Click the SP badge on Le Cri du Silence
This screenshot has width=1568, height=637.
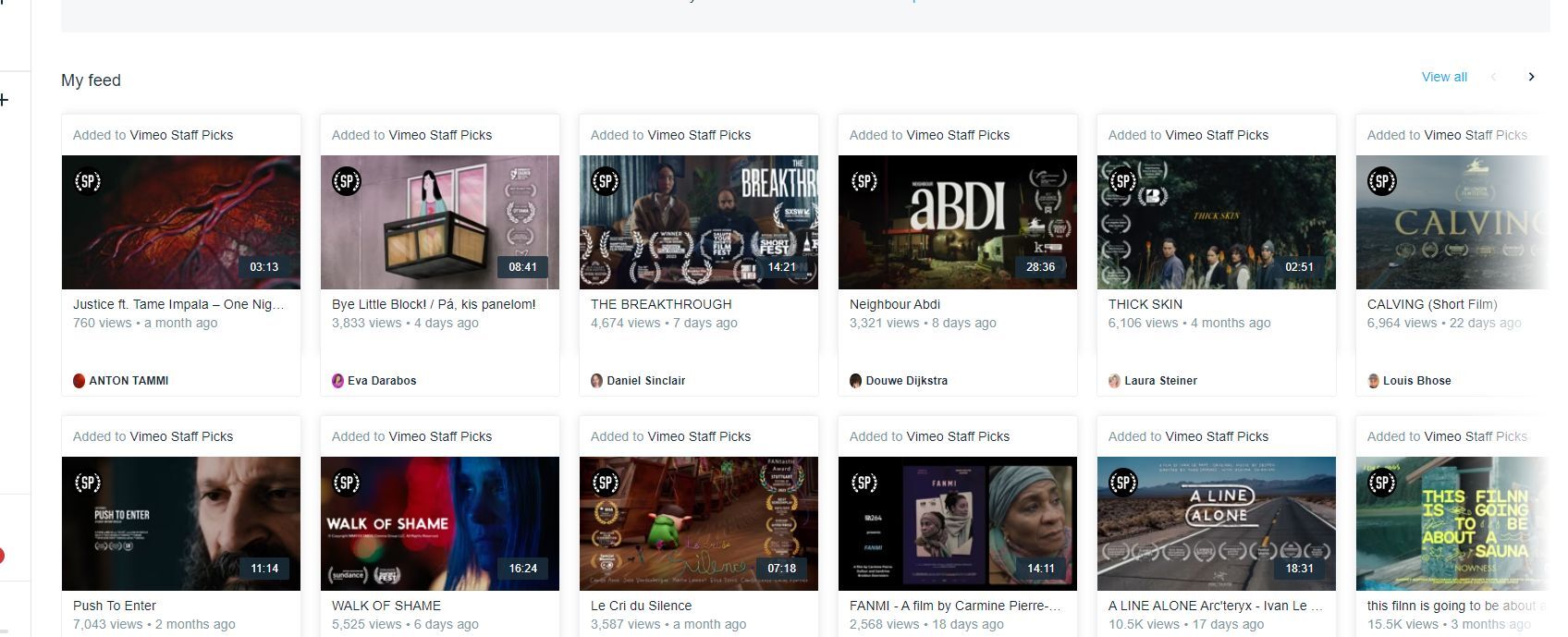(606, 483)
